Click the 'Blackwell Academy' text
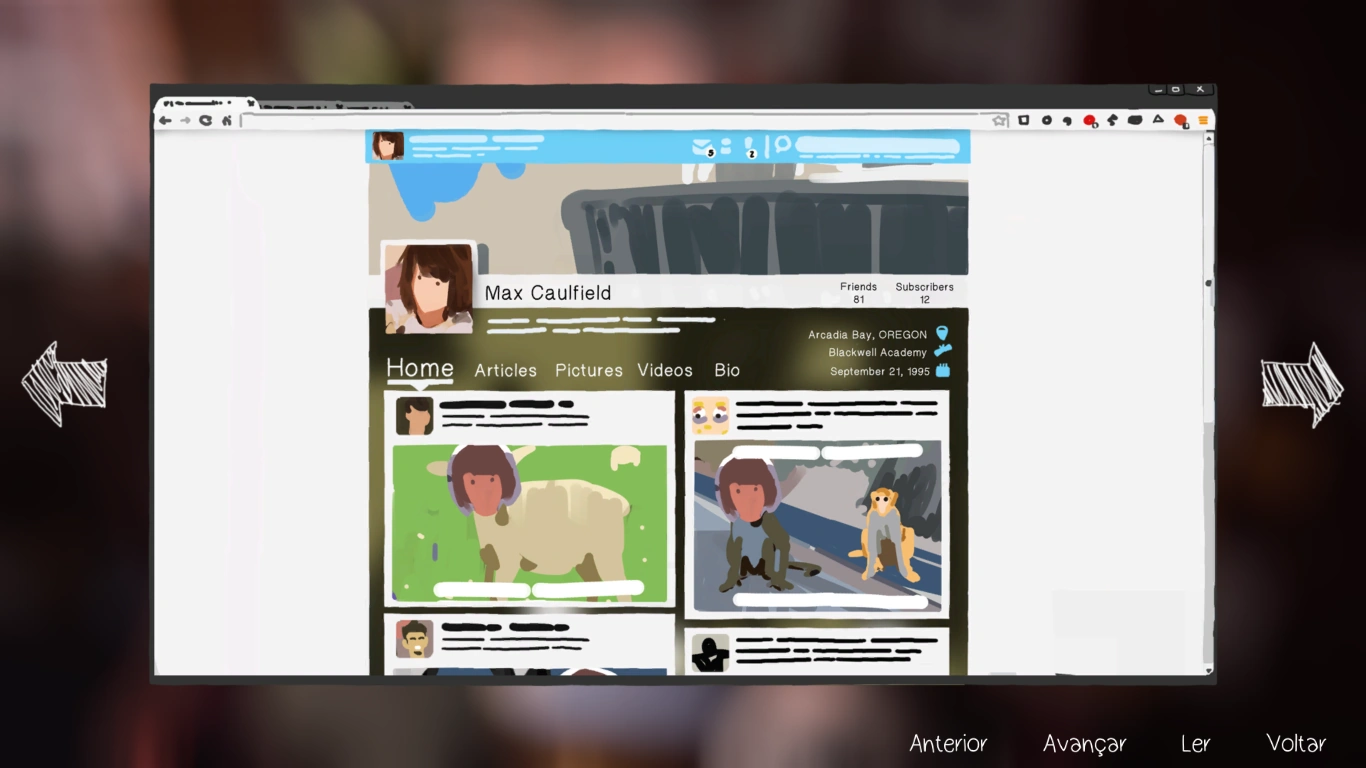 [x=877, y=353]
